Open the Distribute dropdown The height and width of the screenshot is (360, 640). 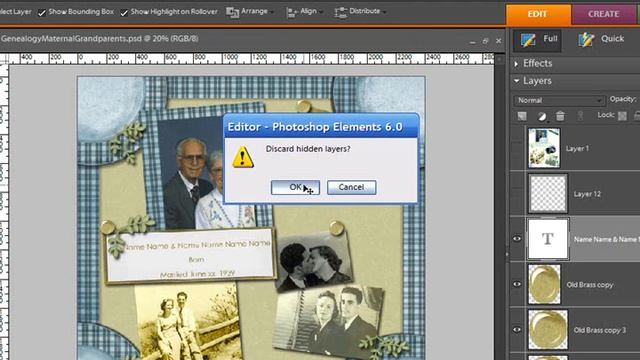coord(360,12)
